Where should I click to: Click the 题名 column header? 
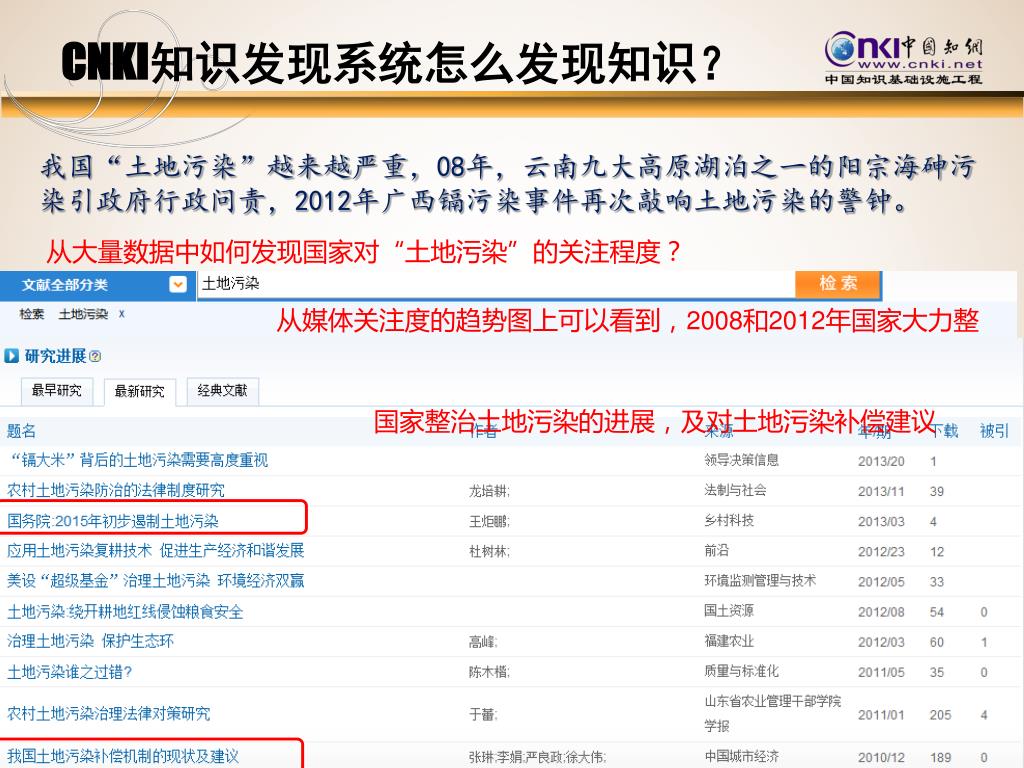point(22,431)
